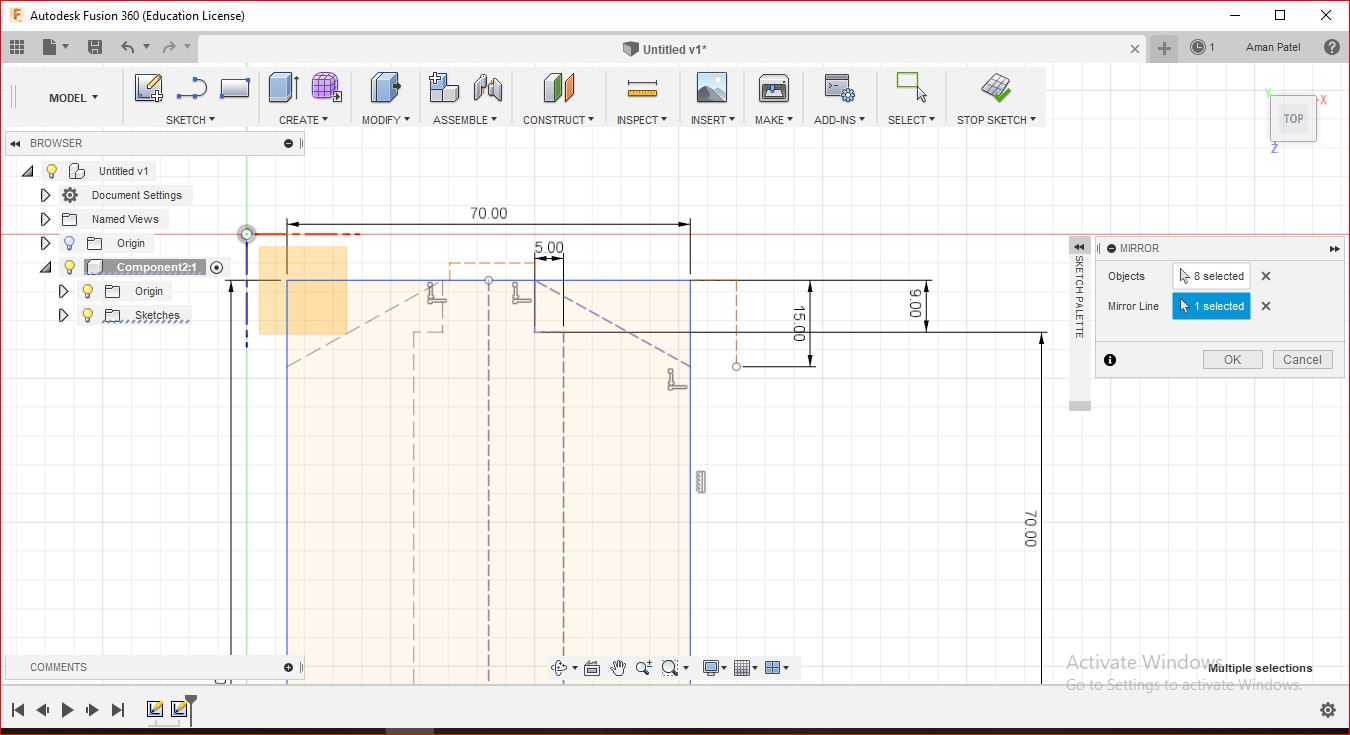The height and width of the screenshot is (735, 1350).
Task: Add a new document tab
Action: click(x=1164, y=48)
